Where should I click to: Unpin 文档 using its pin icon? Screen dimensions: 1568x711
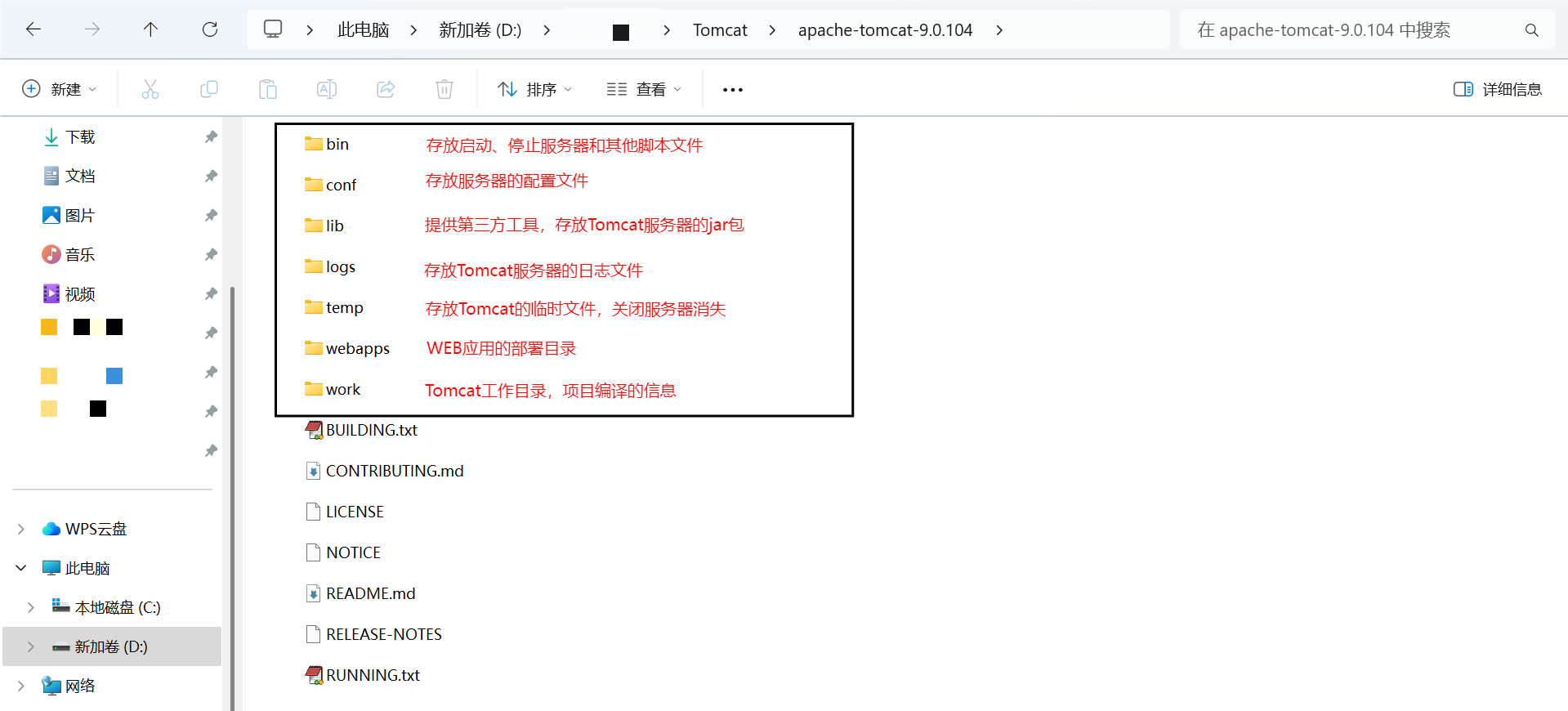click(x=211, y=177)
